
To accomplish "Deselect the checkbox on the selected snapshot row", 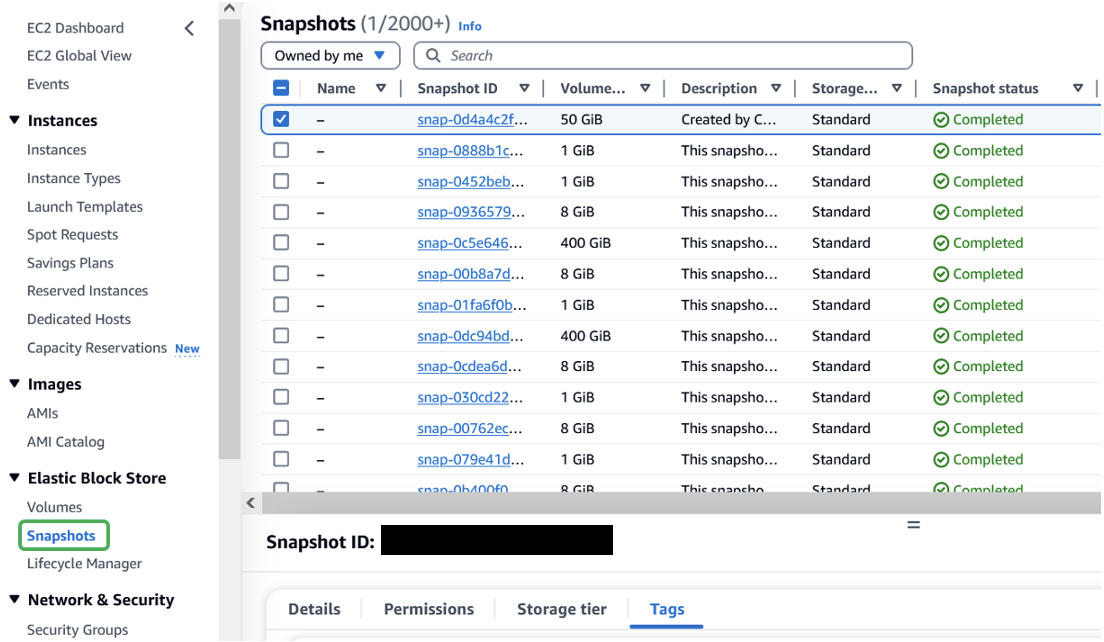I will point(281,119).
